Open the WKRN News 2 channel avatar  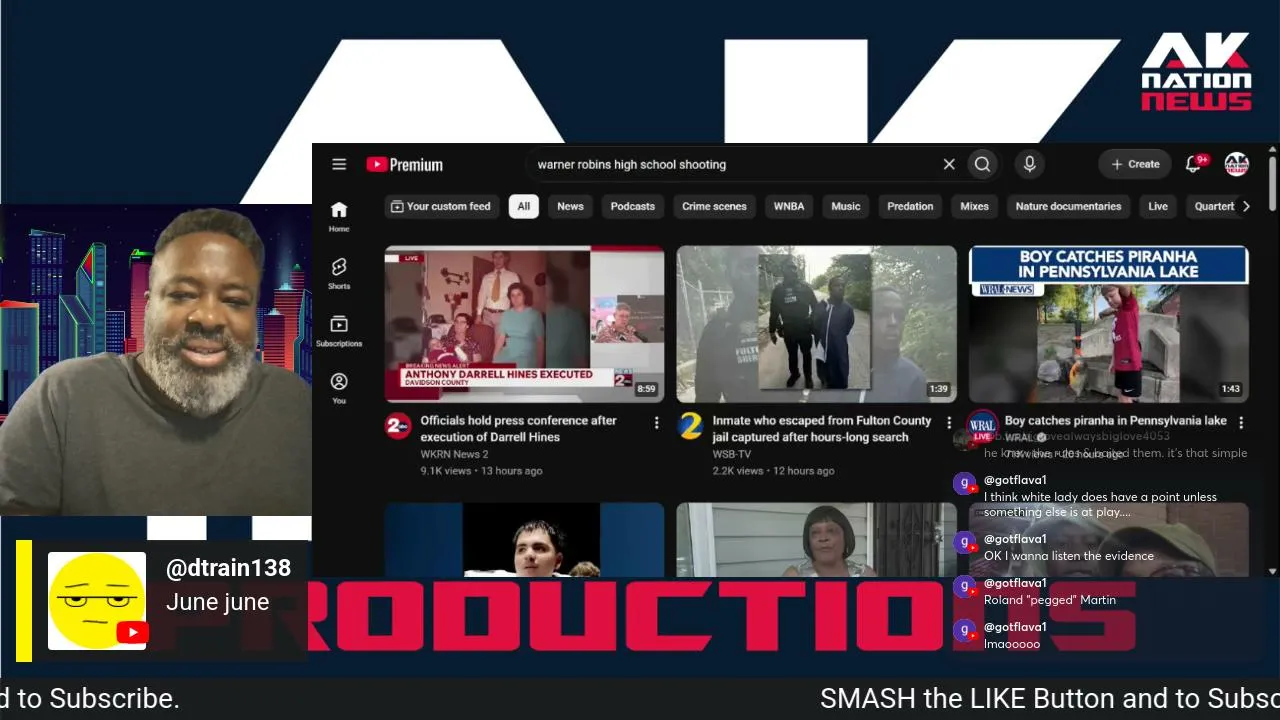[x=398, y=426]
